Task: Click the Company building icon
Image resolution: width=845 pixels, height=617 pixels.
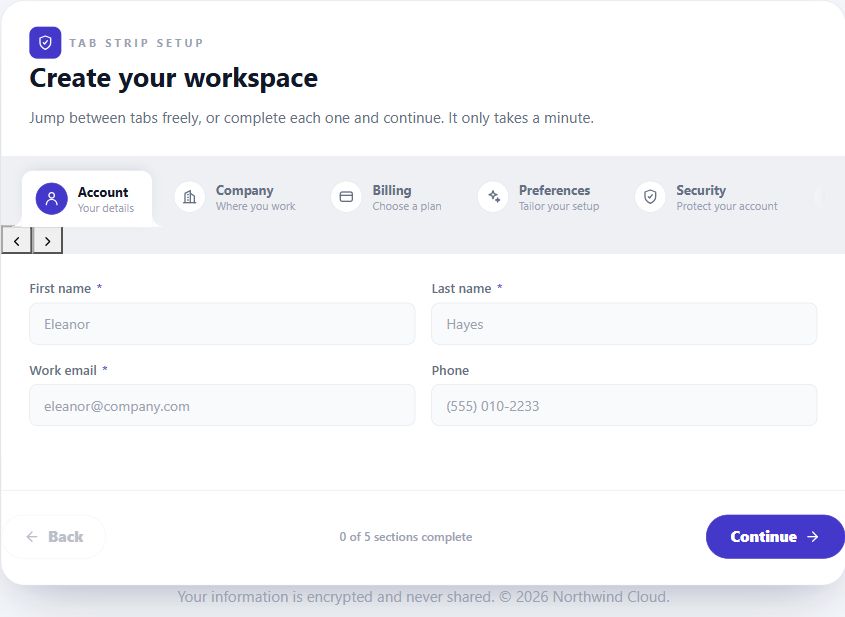Action: point(190,197)
